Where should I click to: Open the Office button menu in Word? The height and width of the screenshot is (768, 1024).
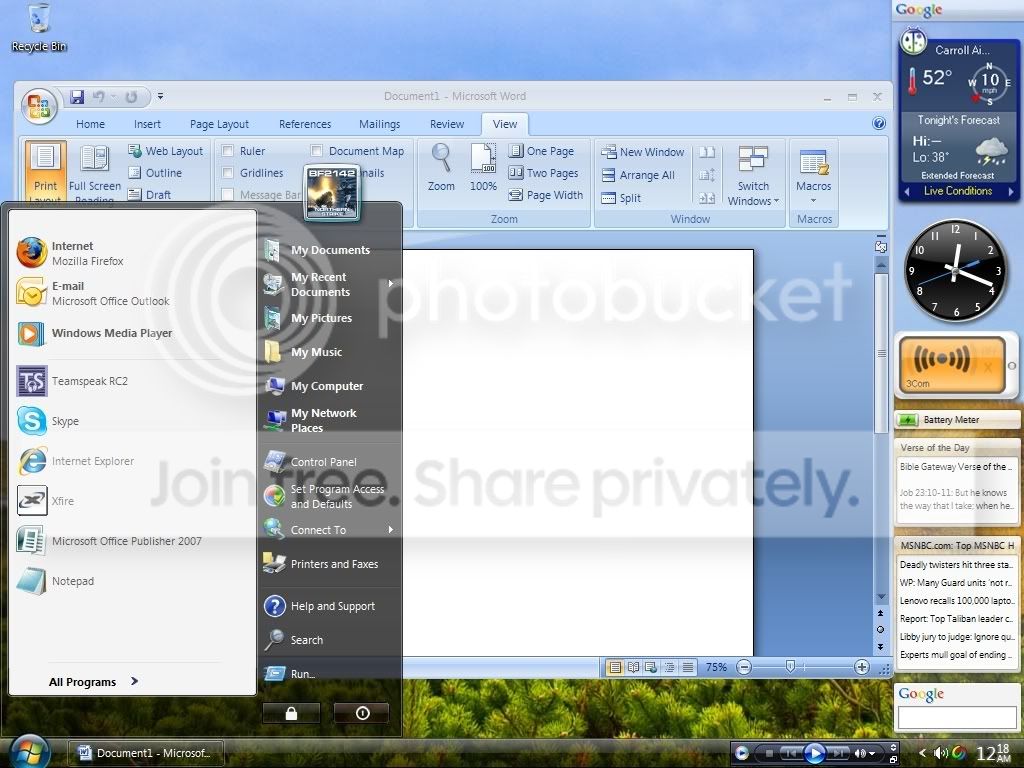[x=38, y=106]
